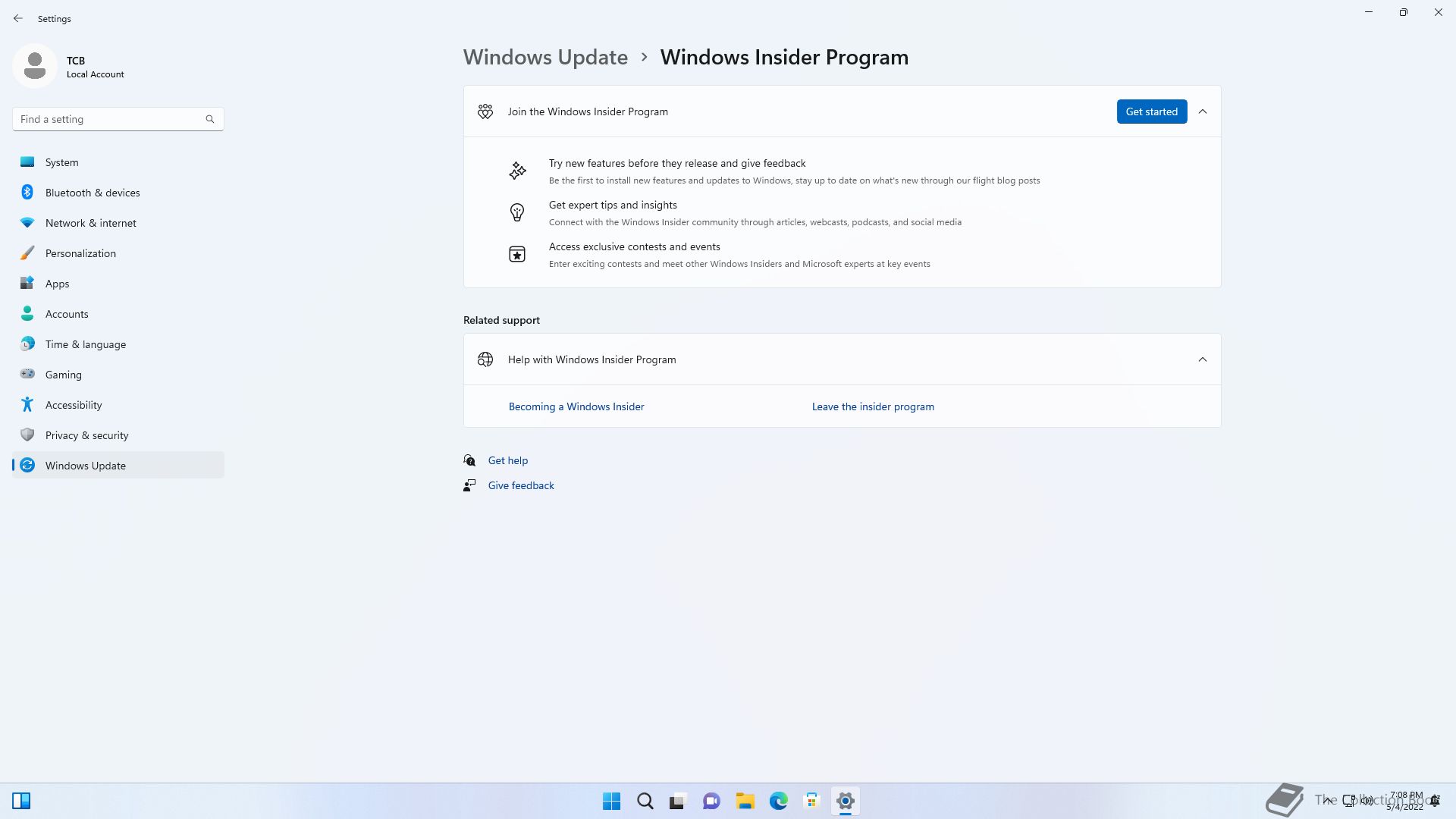Collapse the Join the Windows Insider Program section
The width and height of the screenshot is (1456, 819).
click(x=1203, y=111)
